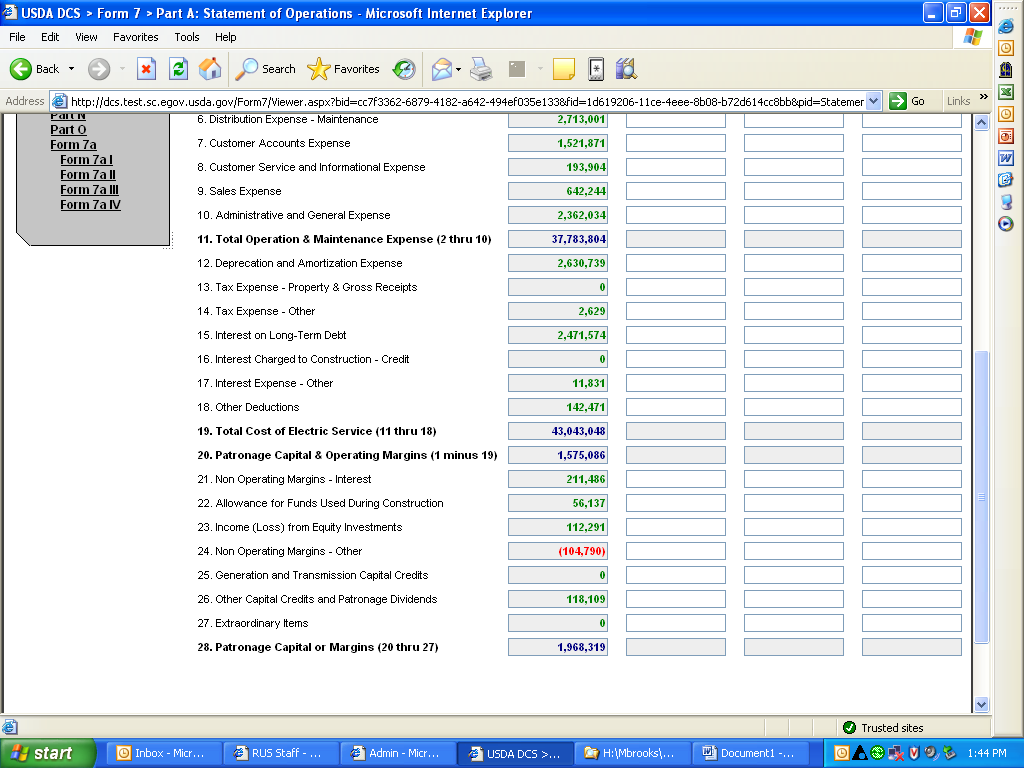
Task: Expand the address bar URL dropdown
Action: pyautogui.click(x=874, y=101)
